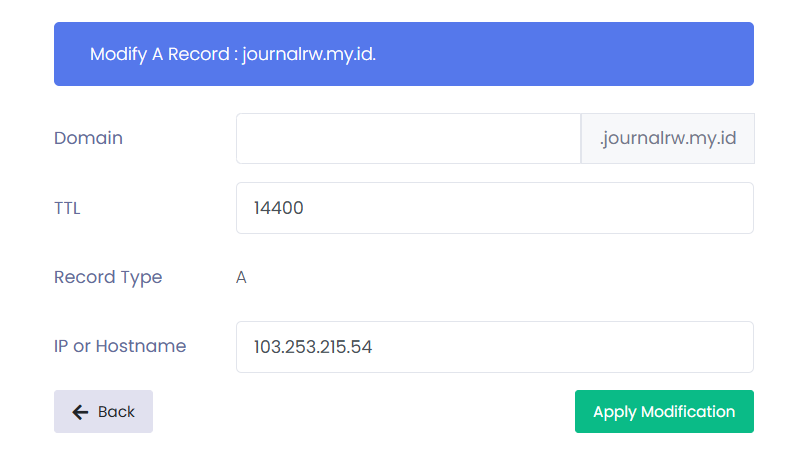Click the IP or Hostname label
This screenshot has height=465, width=802.
(x=120, y=346)
